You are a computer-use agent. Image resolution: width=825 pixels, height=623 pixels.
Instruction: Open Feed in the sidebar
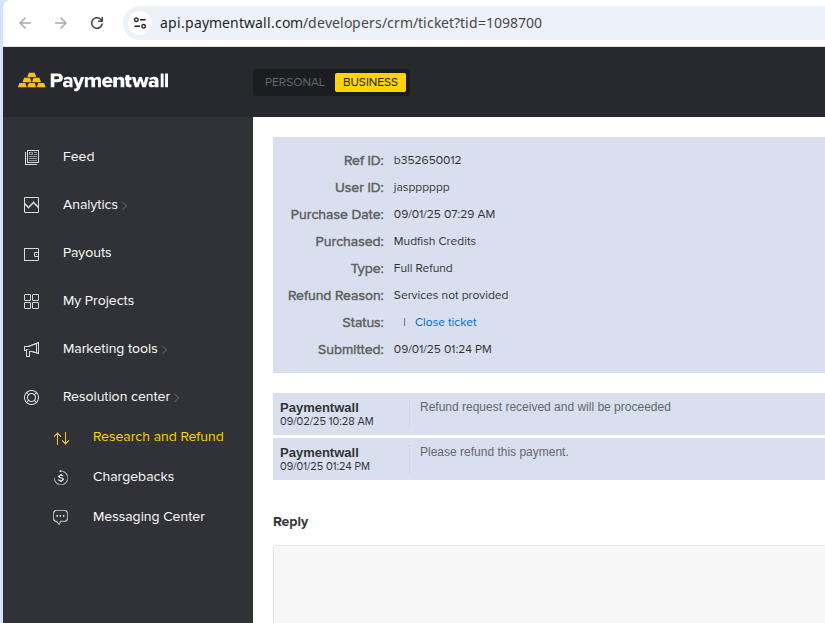click(79, 157)
